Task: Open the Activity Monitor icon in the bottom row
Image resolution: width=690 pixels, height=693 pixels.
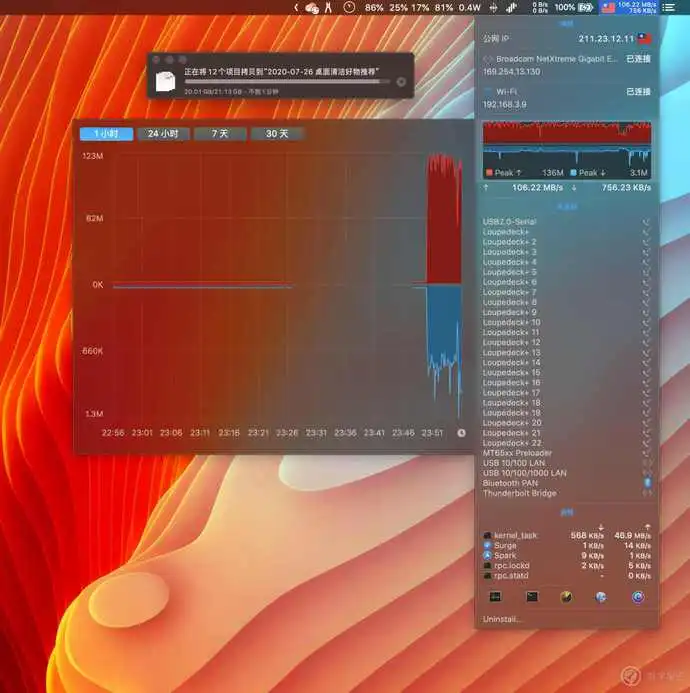Action: click(x=495, y=597)
